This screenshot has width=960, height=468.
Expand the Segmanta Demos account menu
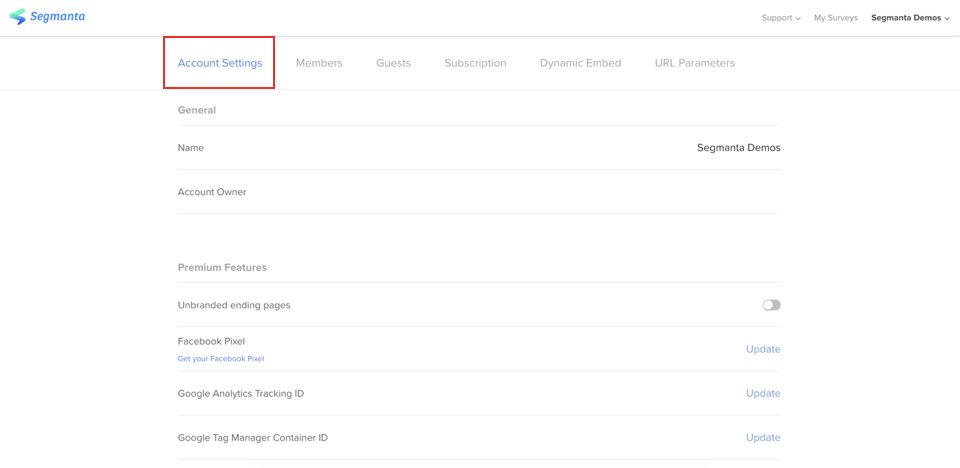pyautogui.click(x=910, y=18)
